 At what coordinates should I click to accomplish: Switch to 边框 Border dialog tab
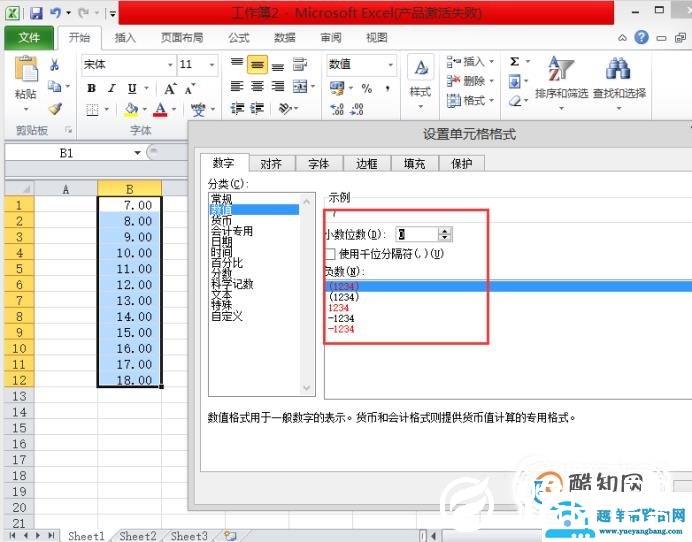[366, 164]
